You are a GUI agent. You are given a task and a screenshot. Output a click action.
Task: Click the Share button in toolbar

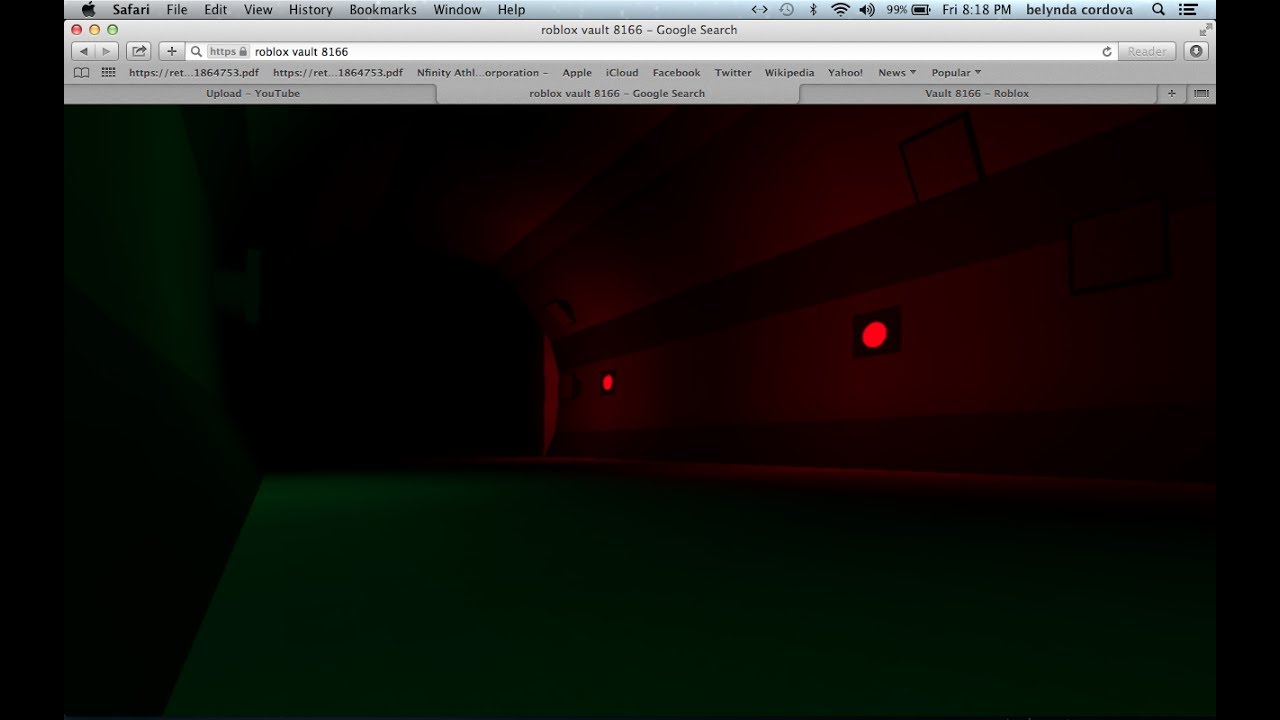139,51
